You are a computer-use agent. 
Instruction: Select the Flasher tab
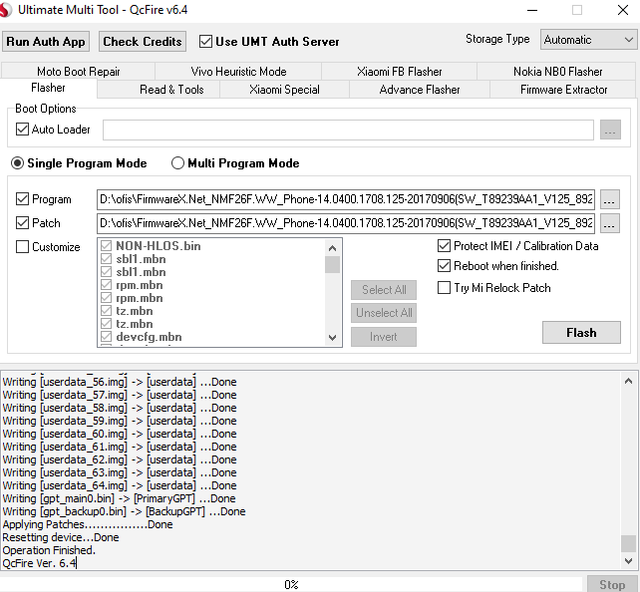pyautogui.click(x=48, y=88)
